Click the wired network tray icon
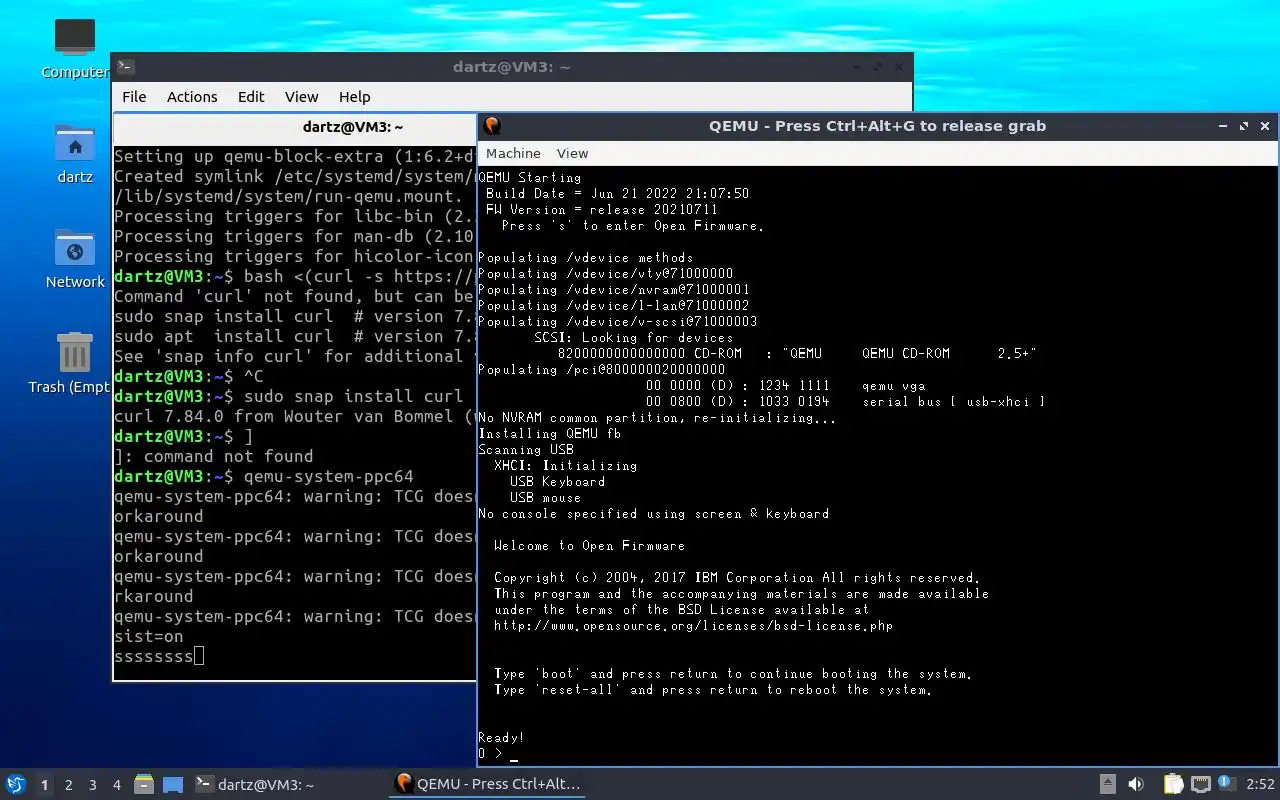1280x800 pixels. (x=1201, y=784)
